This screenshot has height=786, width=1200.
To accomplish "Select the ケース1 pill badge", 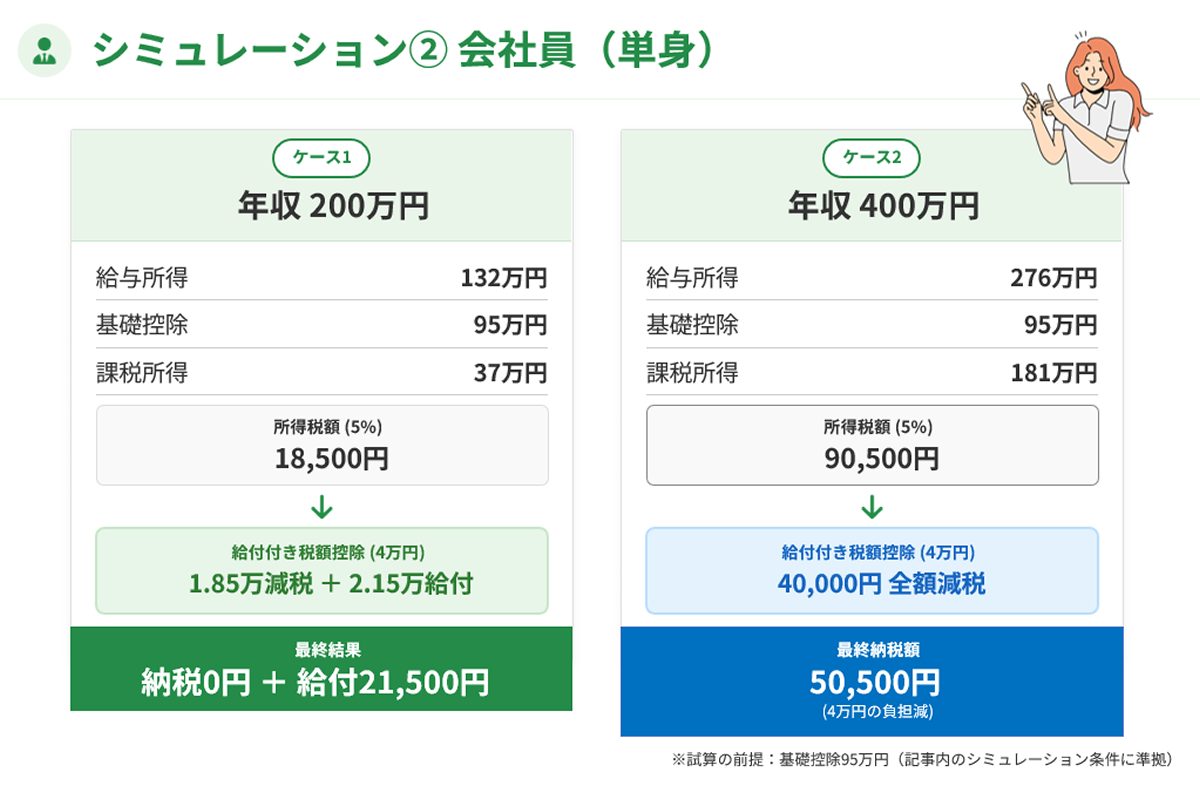I will [x=321, y=158].
